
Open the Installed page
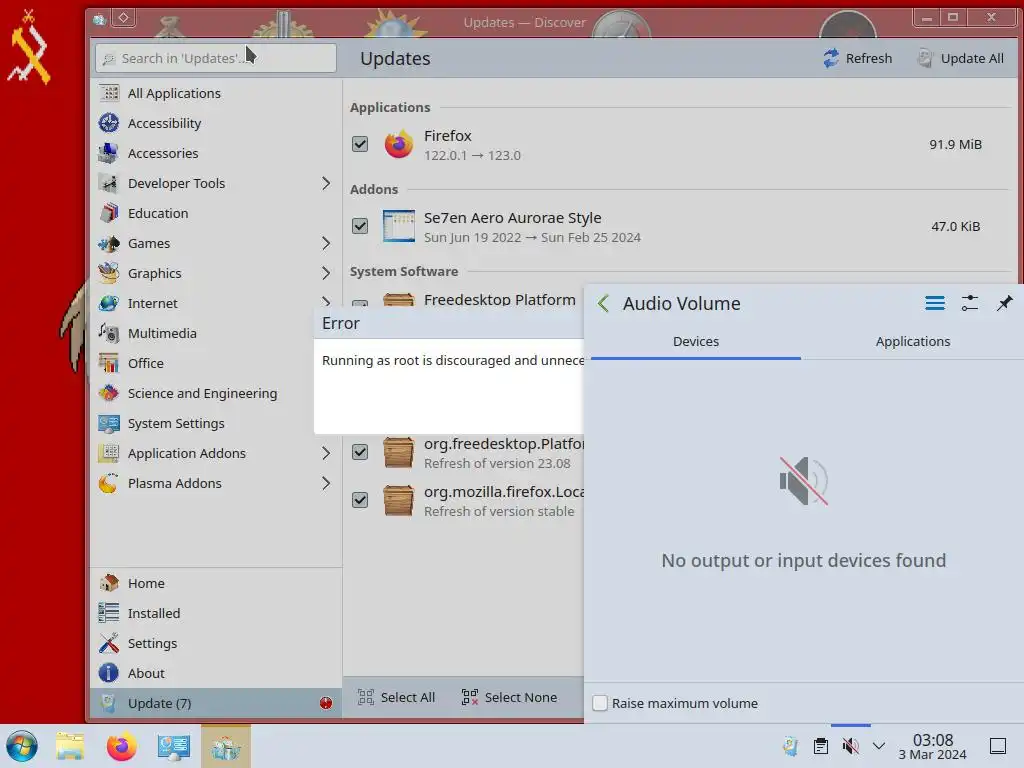click(x=216, y=613)
